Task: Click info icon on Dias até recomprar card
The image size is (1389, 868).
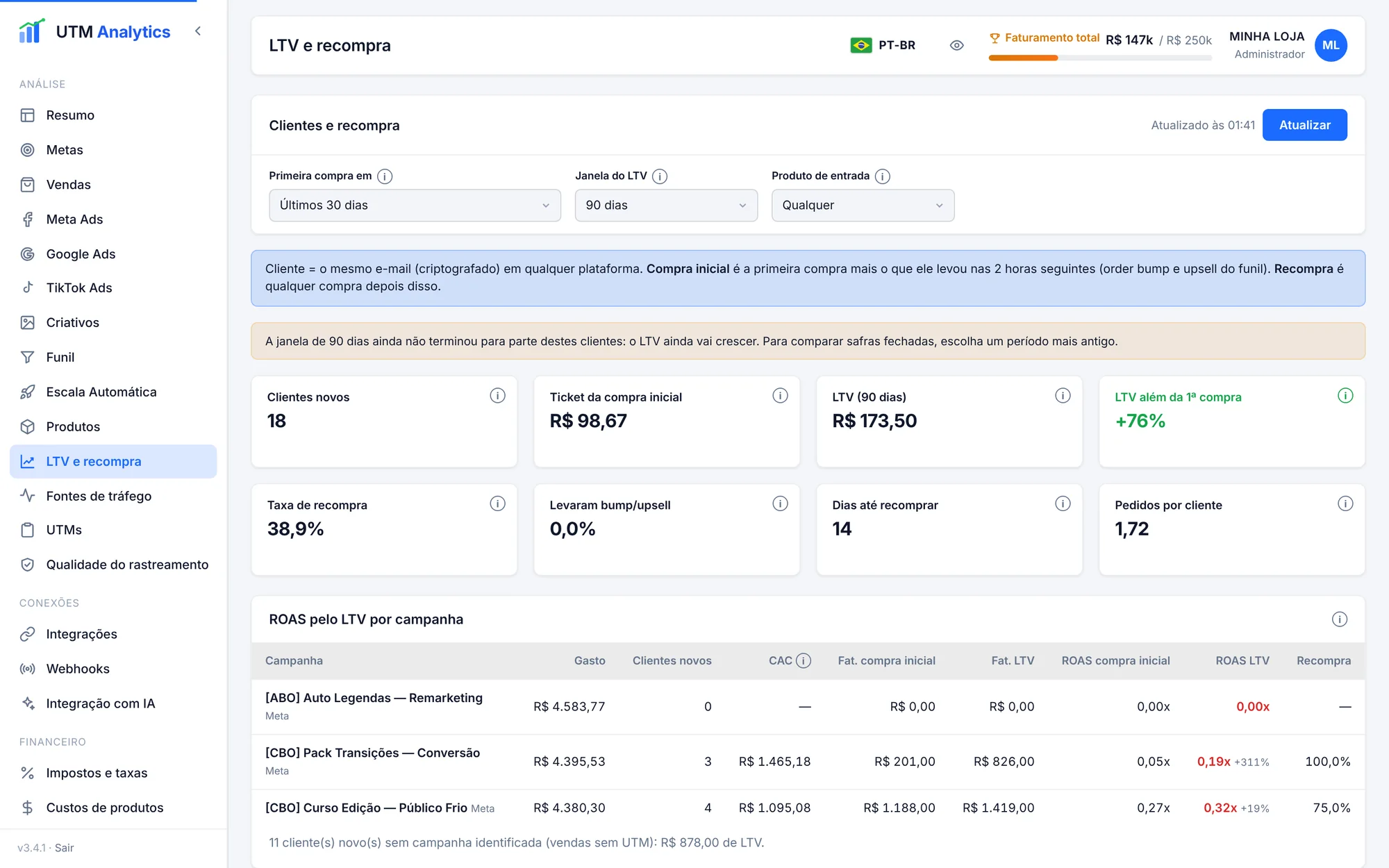Action: (1063, 503)
